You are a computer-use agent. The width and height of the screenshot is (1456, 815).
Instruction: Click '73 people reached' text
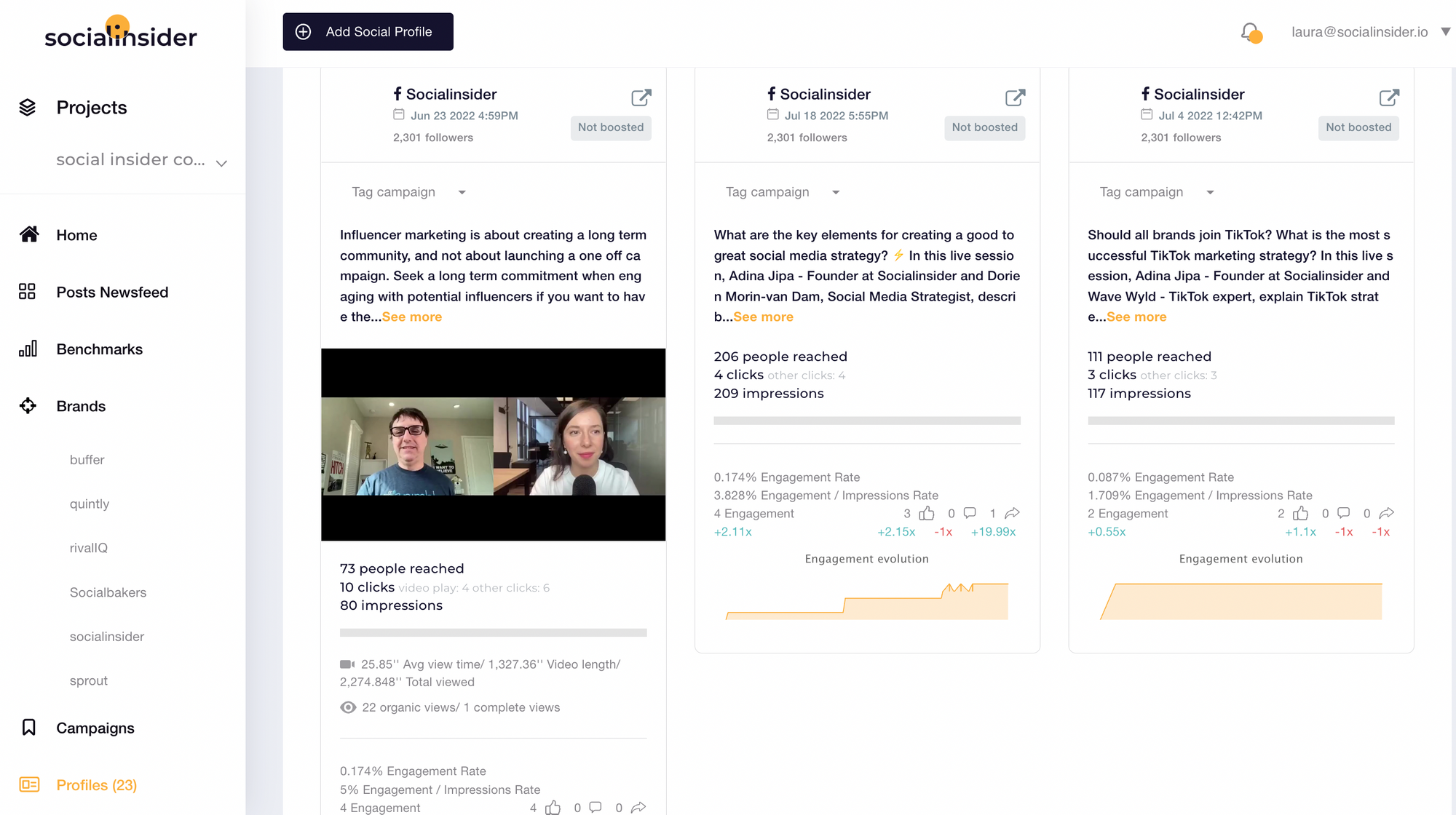coord(402,569)
